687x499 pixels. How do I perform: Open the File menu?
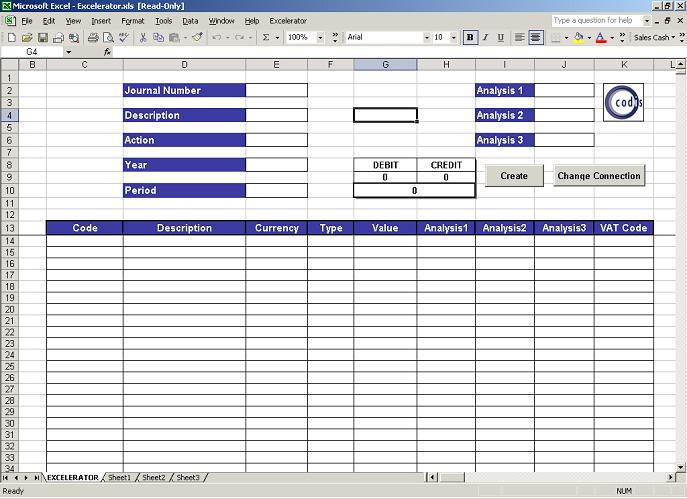27,21
